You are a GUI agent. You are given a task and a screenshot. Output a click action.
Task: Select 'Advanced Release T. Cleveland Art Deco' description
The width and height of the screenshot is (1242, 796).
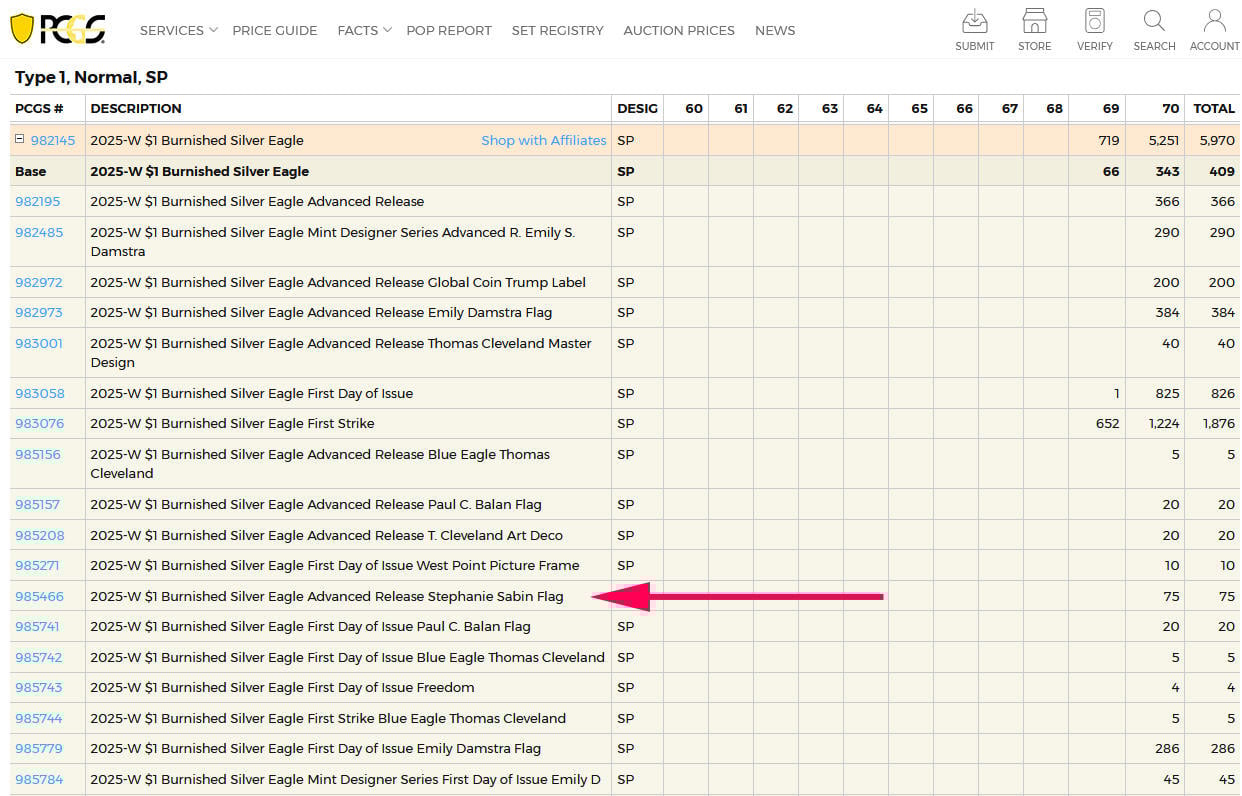tap(435, 535)
